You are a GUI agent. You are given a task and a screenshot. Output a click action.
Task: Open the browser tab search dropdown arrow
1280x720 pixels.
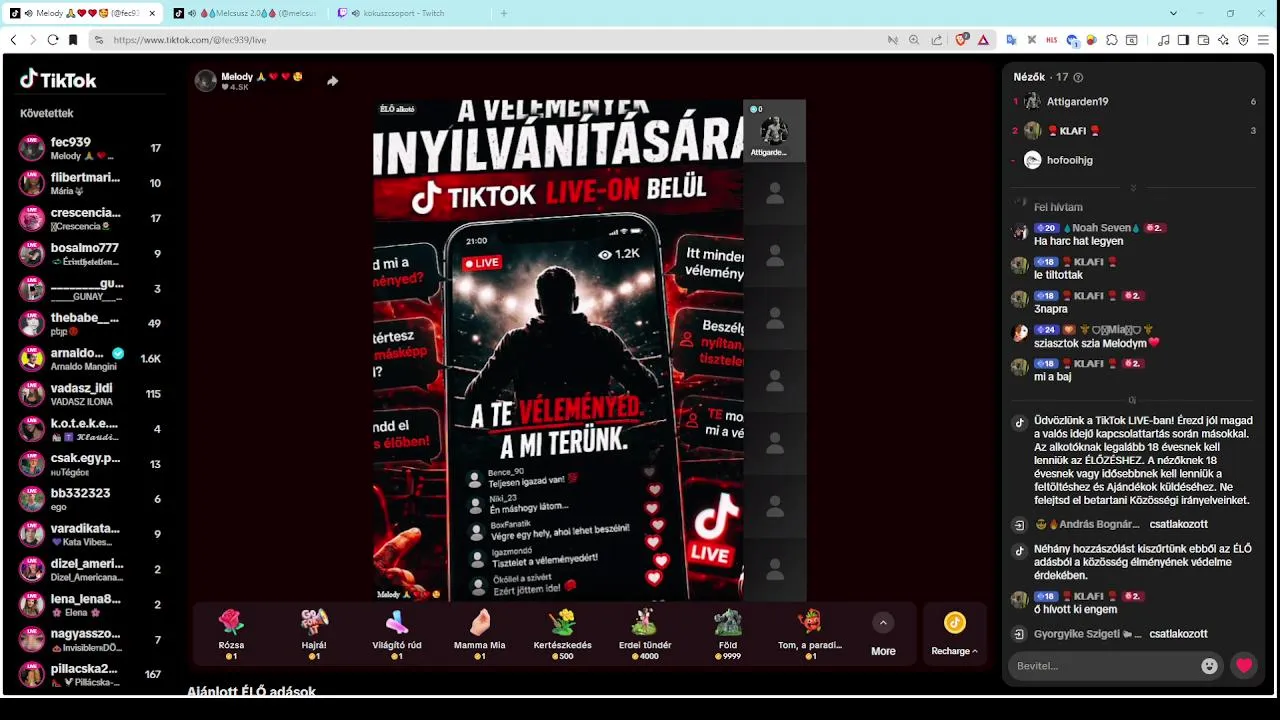tap(1173, 13)
